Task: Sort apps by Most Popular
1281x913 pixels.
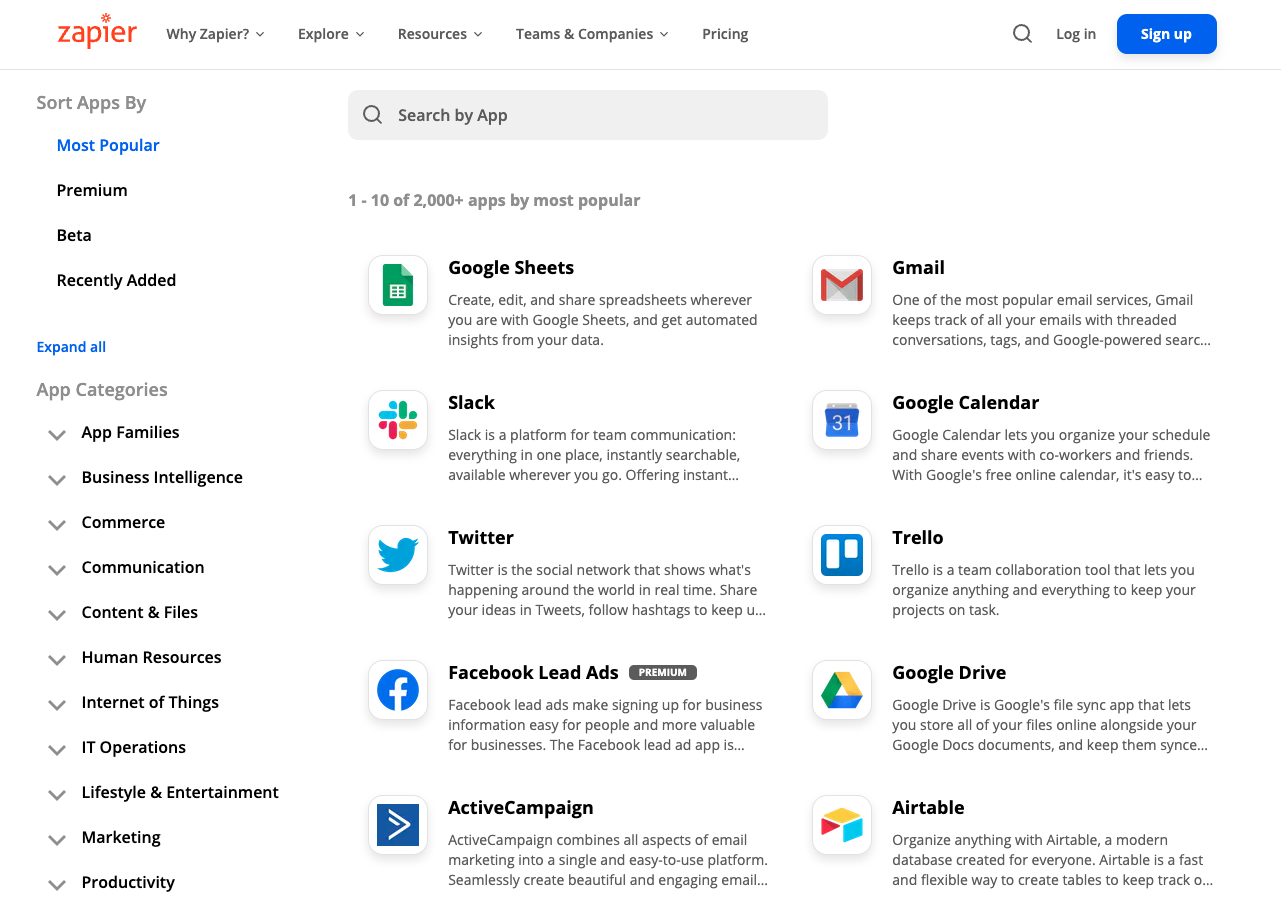Action: tap(108, 145)
